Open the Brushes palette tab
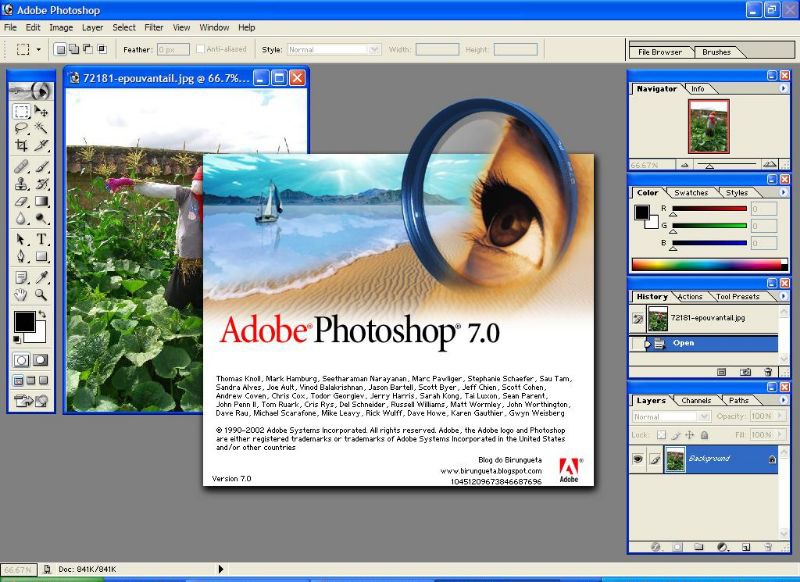The image size is (800, 582). 716,52
